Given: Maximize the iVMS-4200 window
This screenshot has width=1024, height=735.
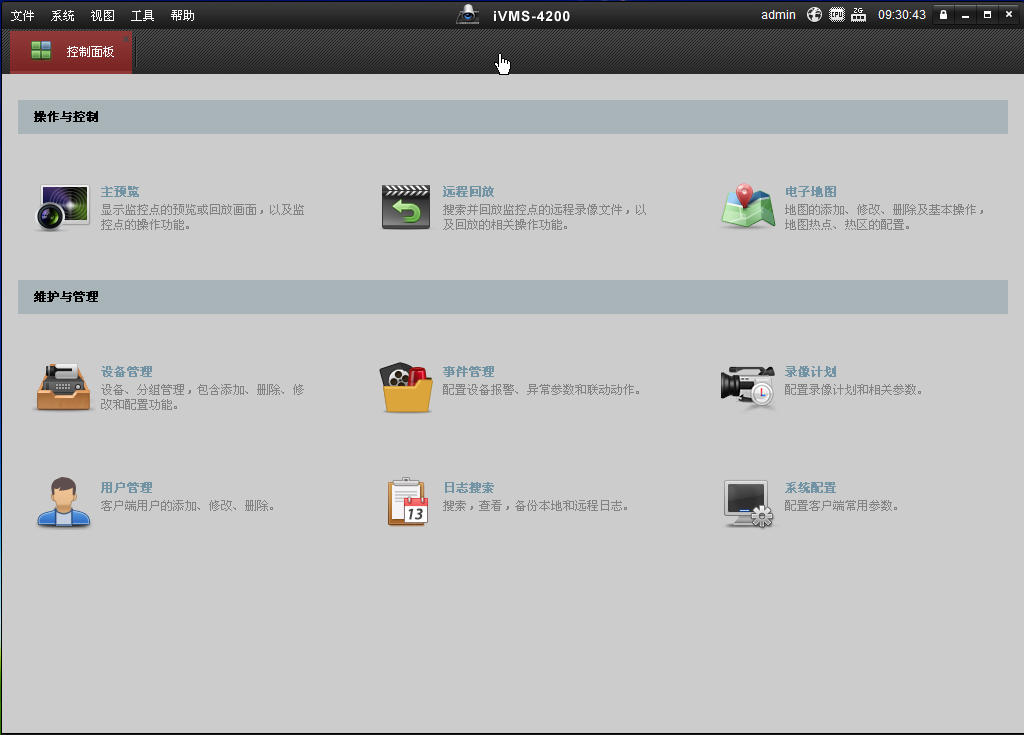Looking at the screenshot, I should [x=987, y=14].
